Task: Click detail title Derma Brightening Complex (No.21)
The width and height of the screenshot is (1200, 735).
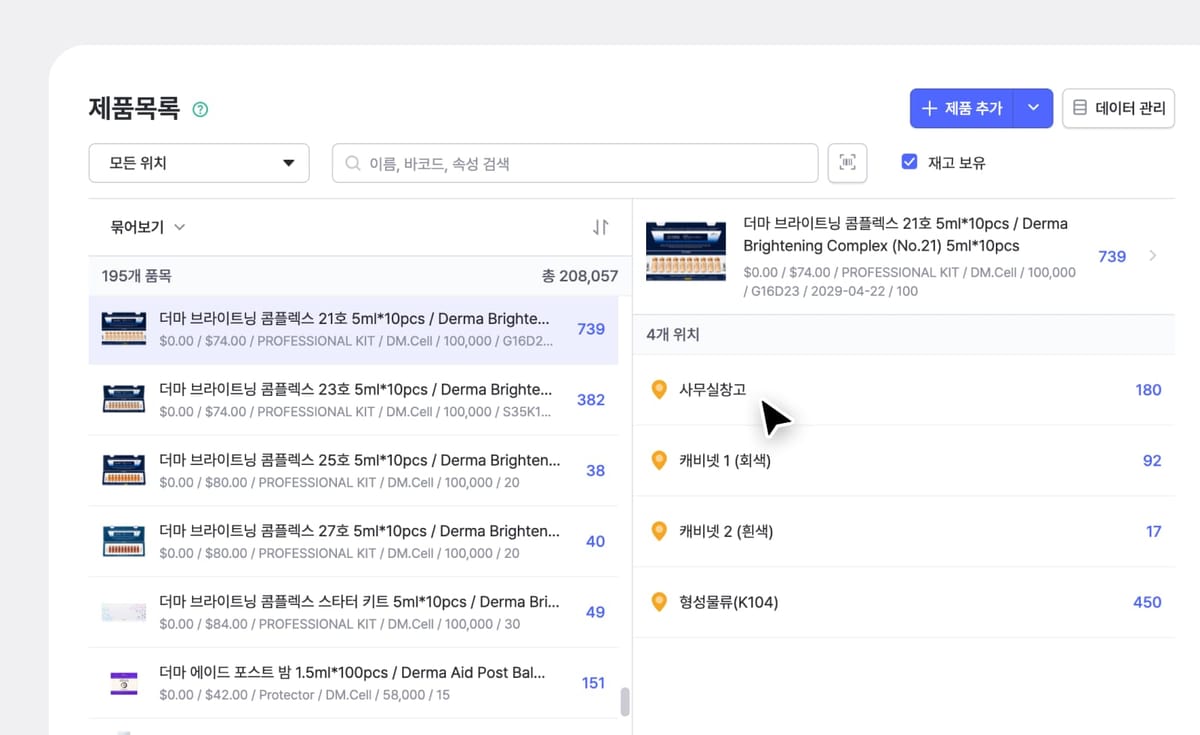Action: (x=905, y=235)
